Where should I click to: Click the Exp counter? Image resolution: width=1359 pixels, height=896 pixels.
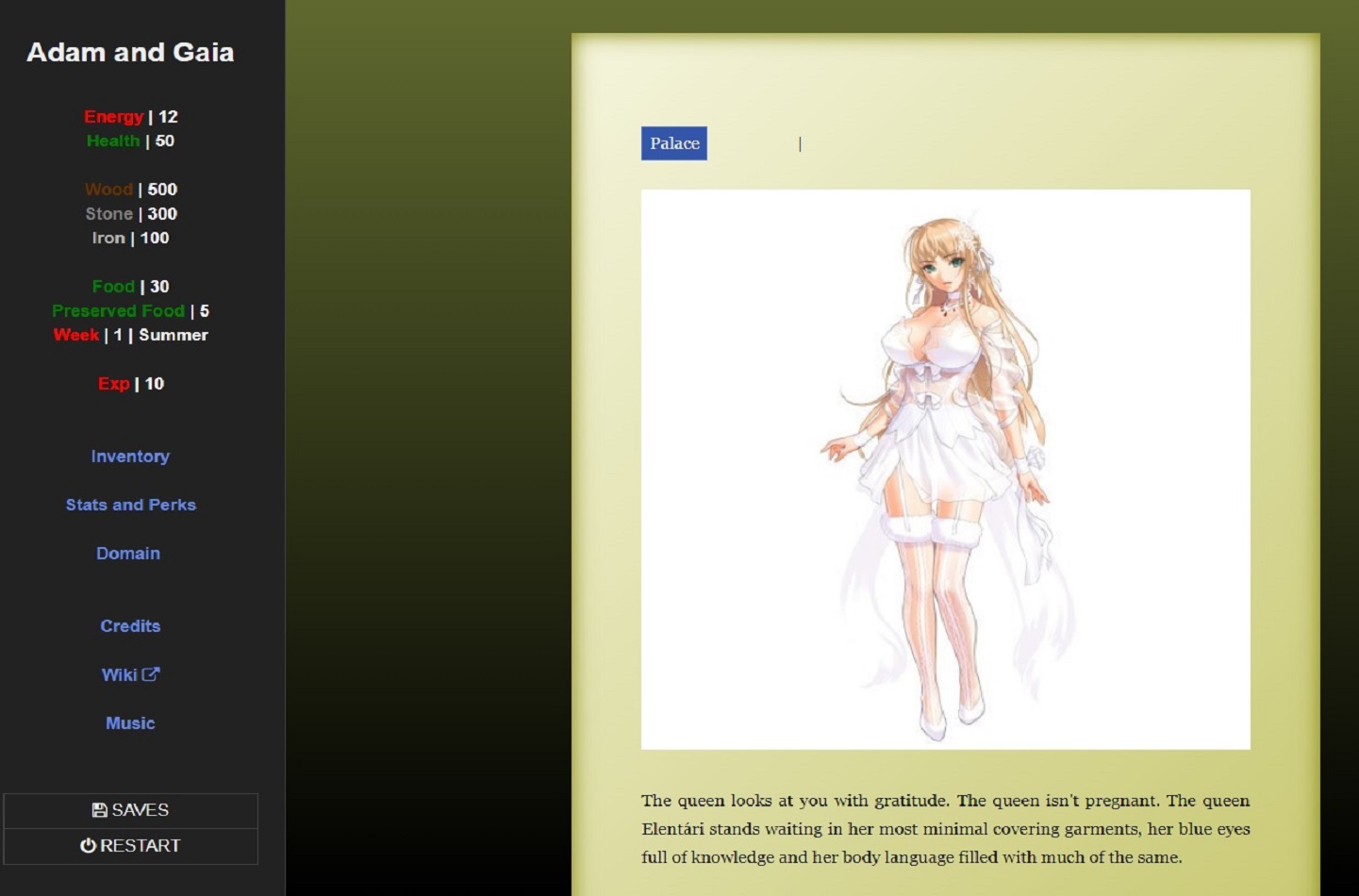[130, 384]
